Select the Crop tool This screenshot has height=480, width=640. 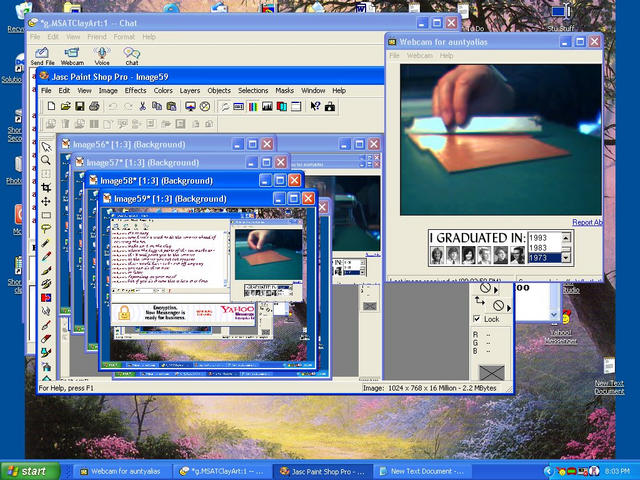point(46,187)
